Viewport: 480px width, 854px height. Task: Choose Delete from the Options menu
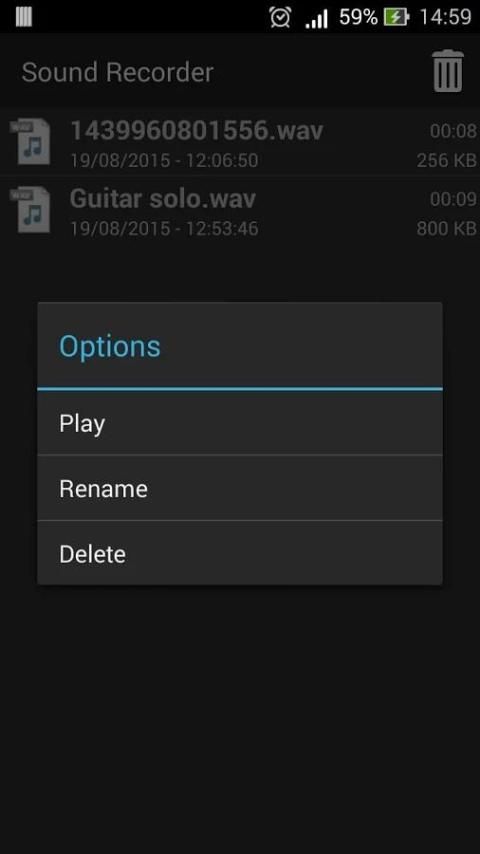coord(240,553)
